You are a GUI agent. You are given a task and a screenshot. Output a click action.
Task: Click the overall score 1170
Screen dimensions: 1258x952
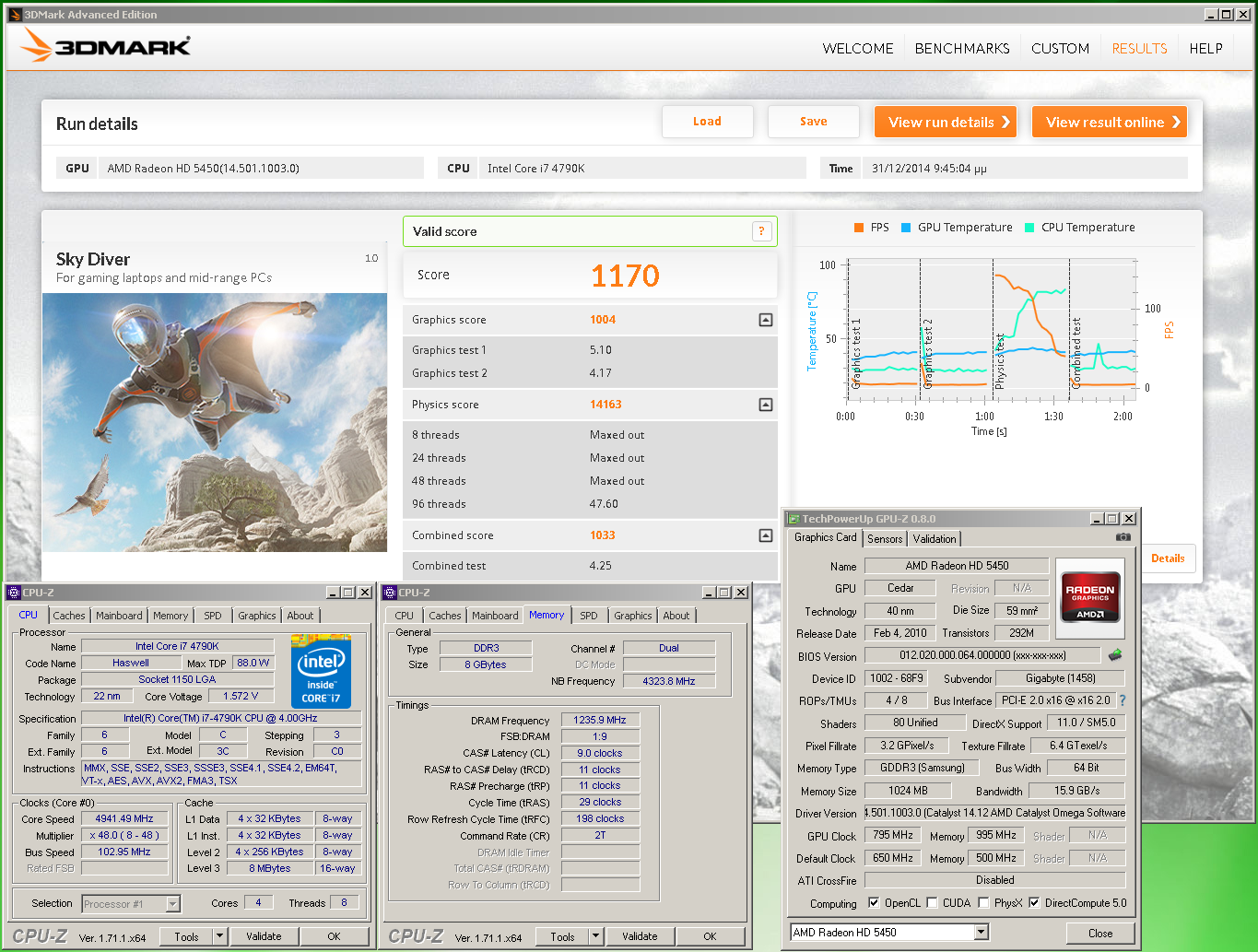coord(625,276)
